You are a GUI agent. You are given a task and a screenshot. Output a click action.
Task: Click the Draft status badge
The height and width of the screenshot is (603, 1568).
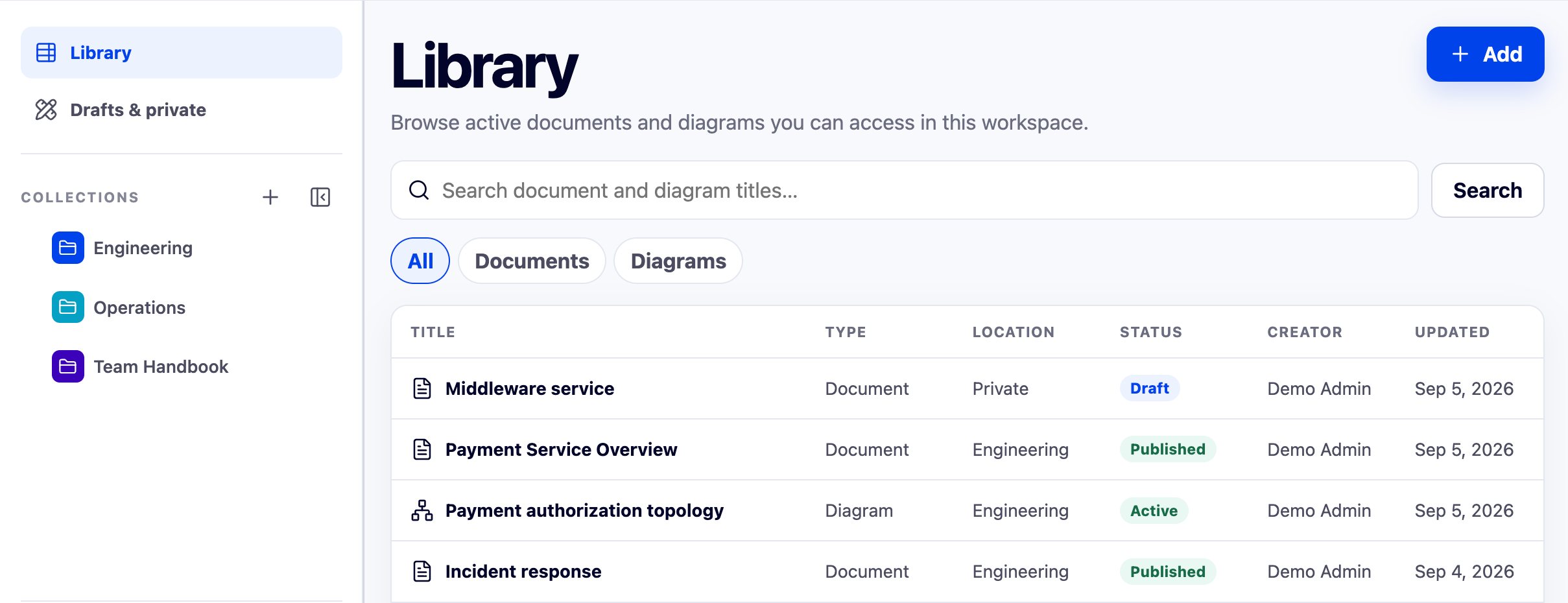[1150, 388]
